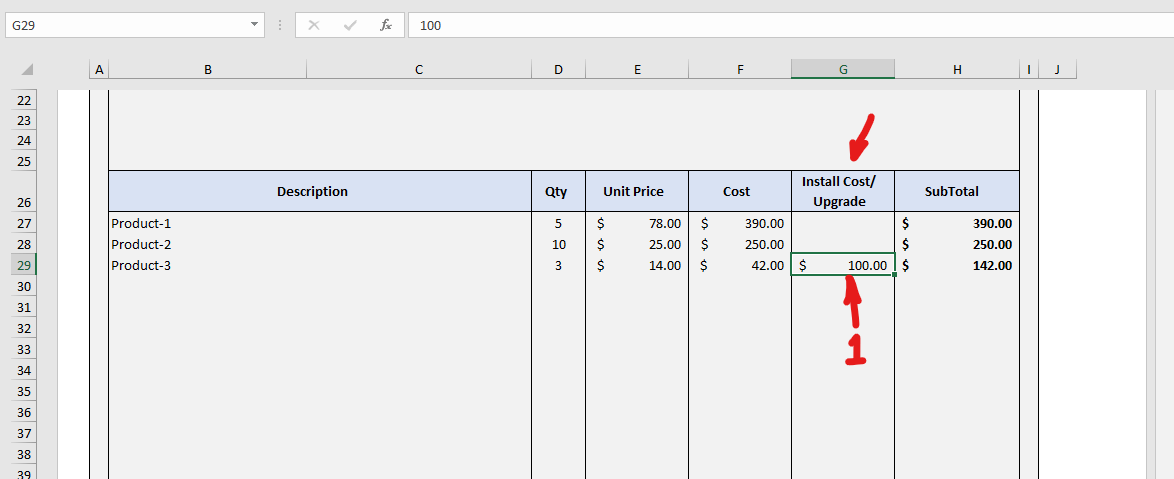Select row 38 header
The image size is (1174, 479).
point(24,454)
